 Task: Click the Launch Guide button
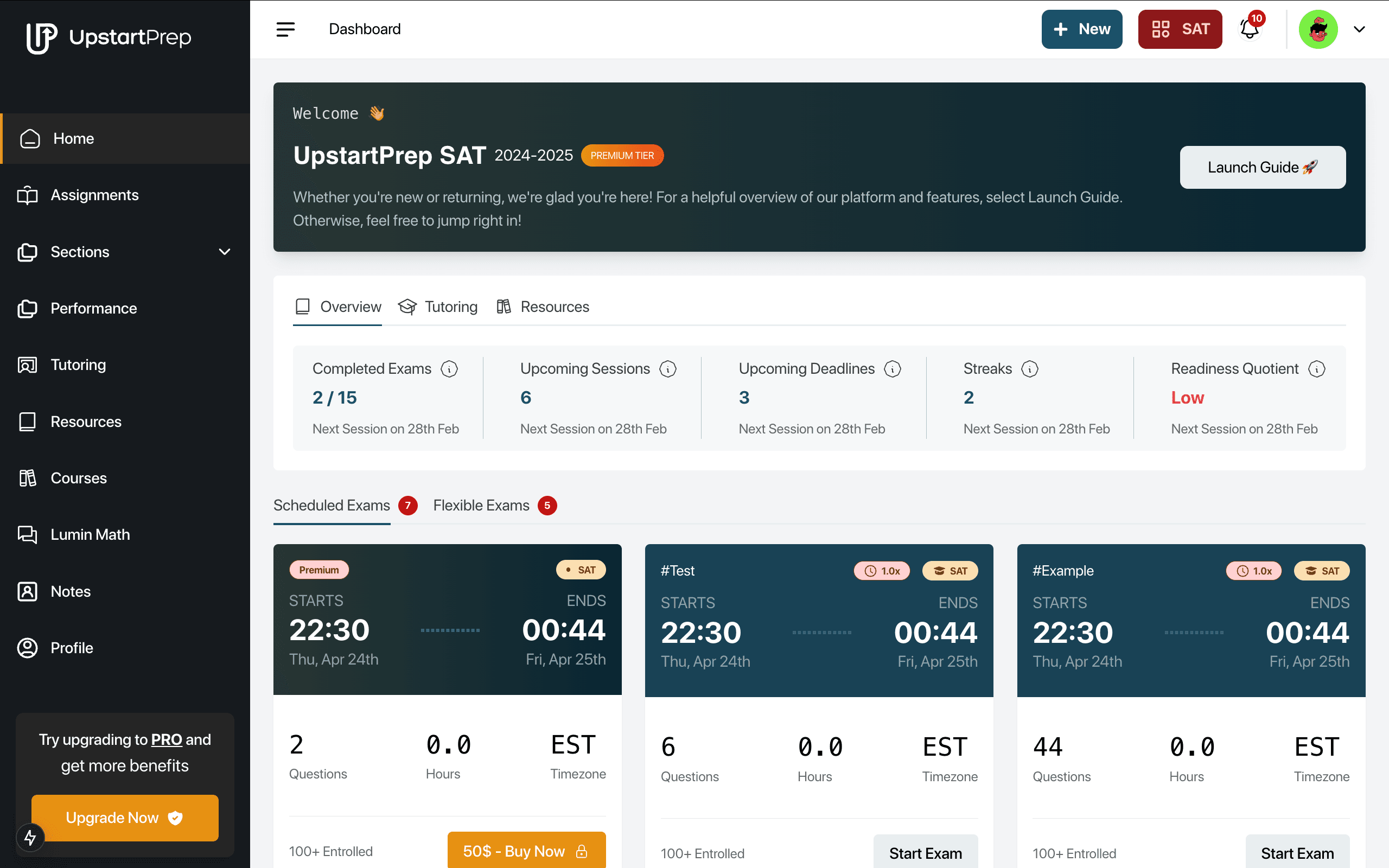1262,167
